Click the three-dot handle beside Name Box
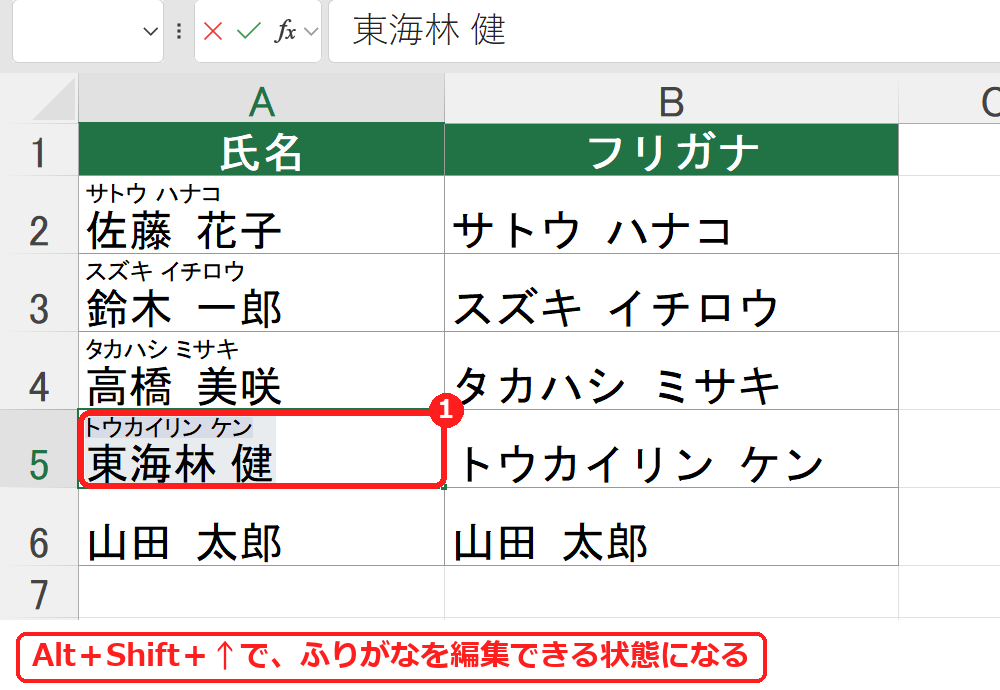 point(179,31)
